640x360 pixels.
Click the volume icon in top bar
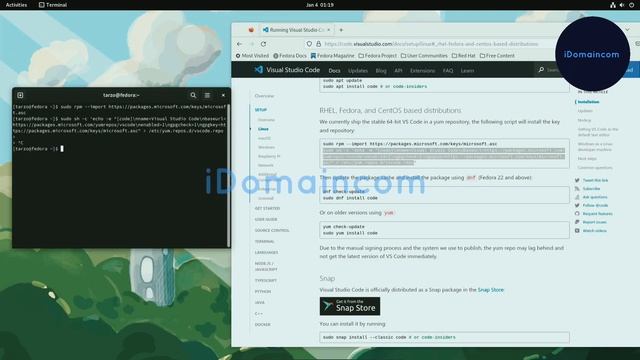tap(622, 5)
